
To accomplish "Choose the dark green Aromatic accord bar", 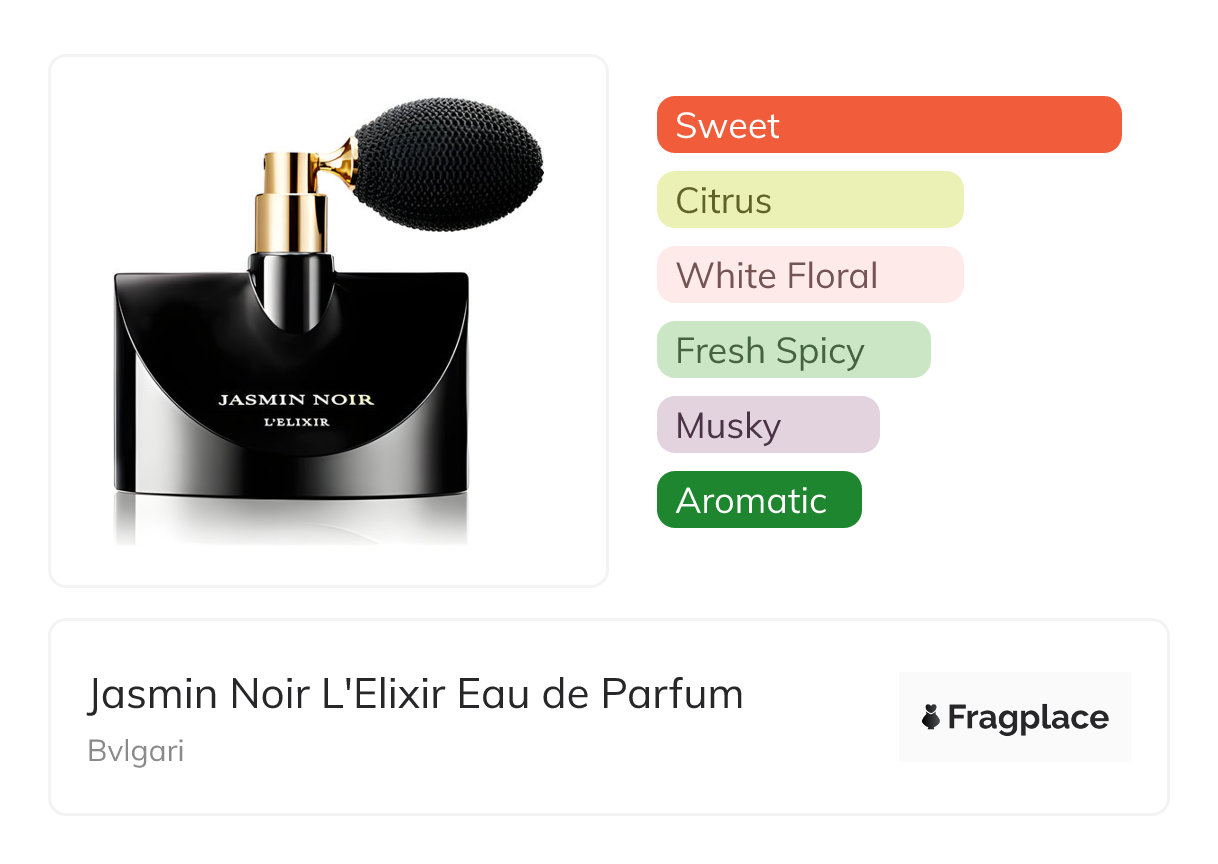I will [x=759, y=500].
